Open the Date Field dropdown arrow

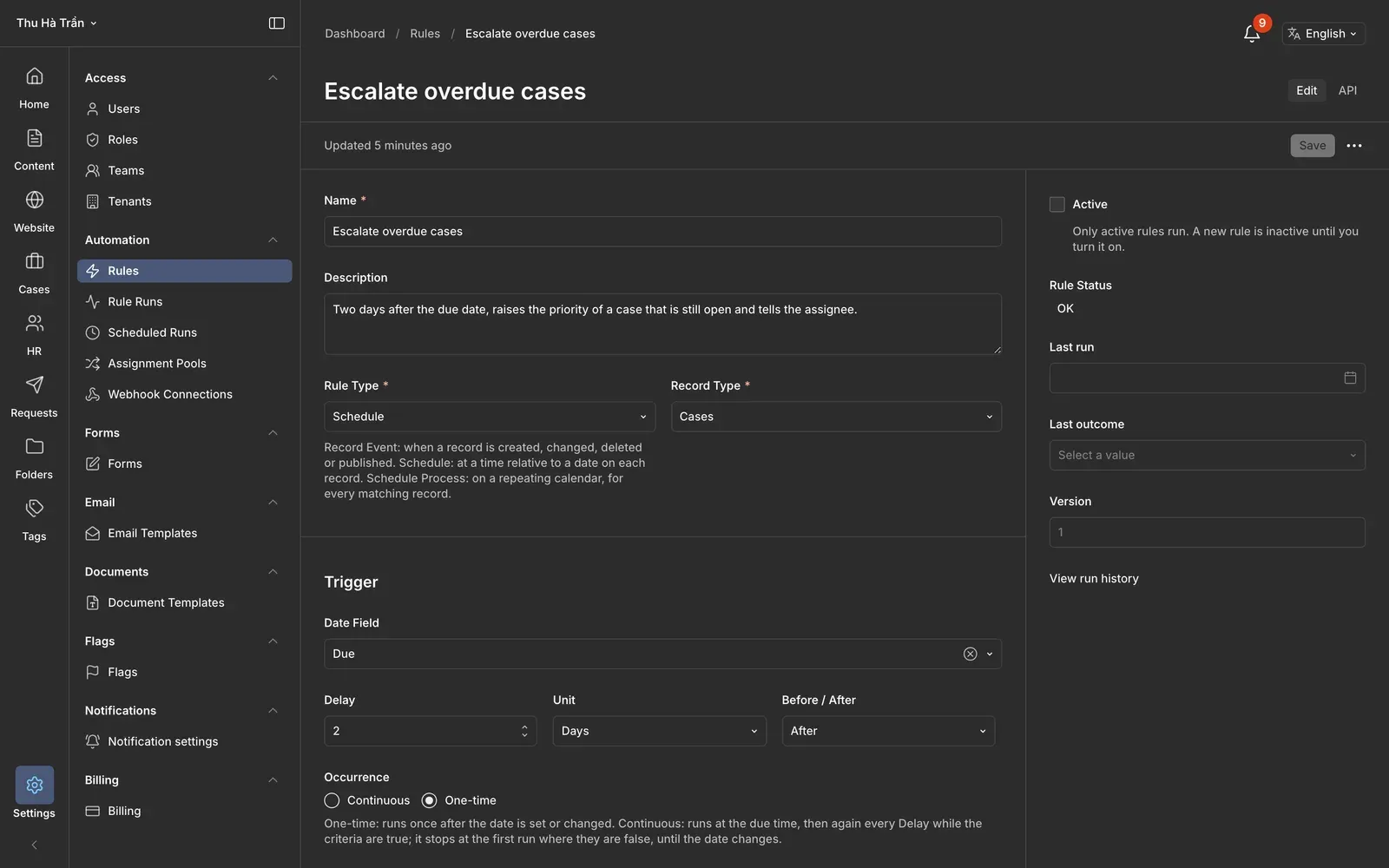click(990, 654)
